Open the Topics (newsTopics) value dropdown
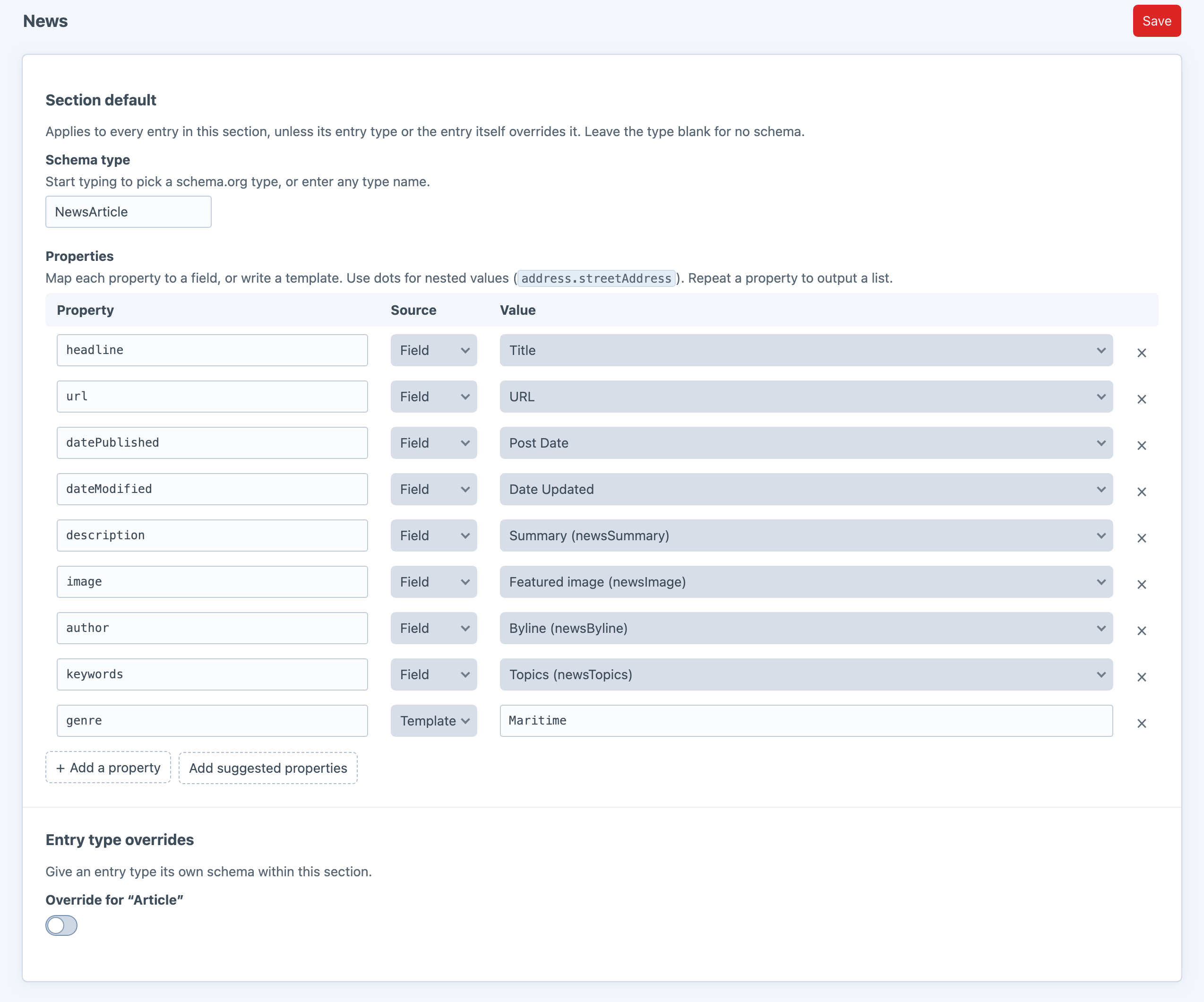Screen dimensions: 1204x1002 (806, 674)
